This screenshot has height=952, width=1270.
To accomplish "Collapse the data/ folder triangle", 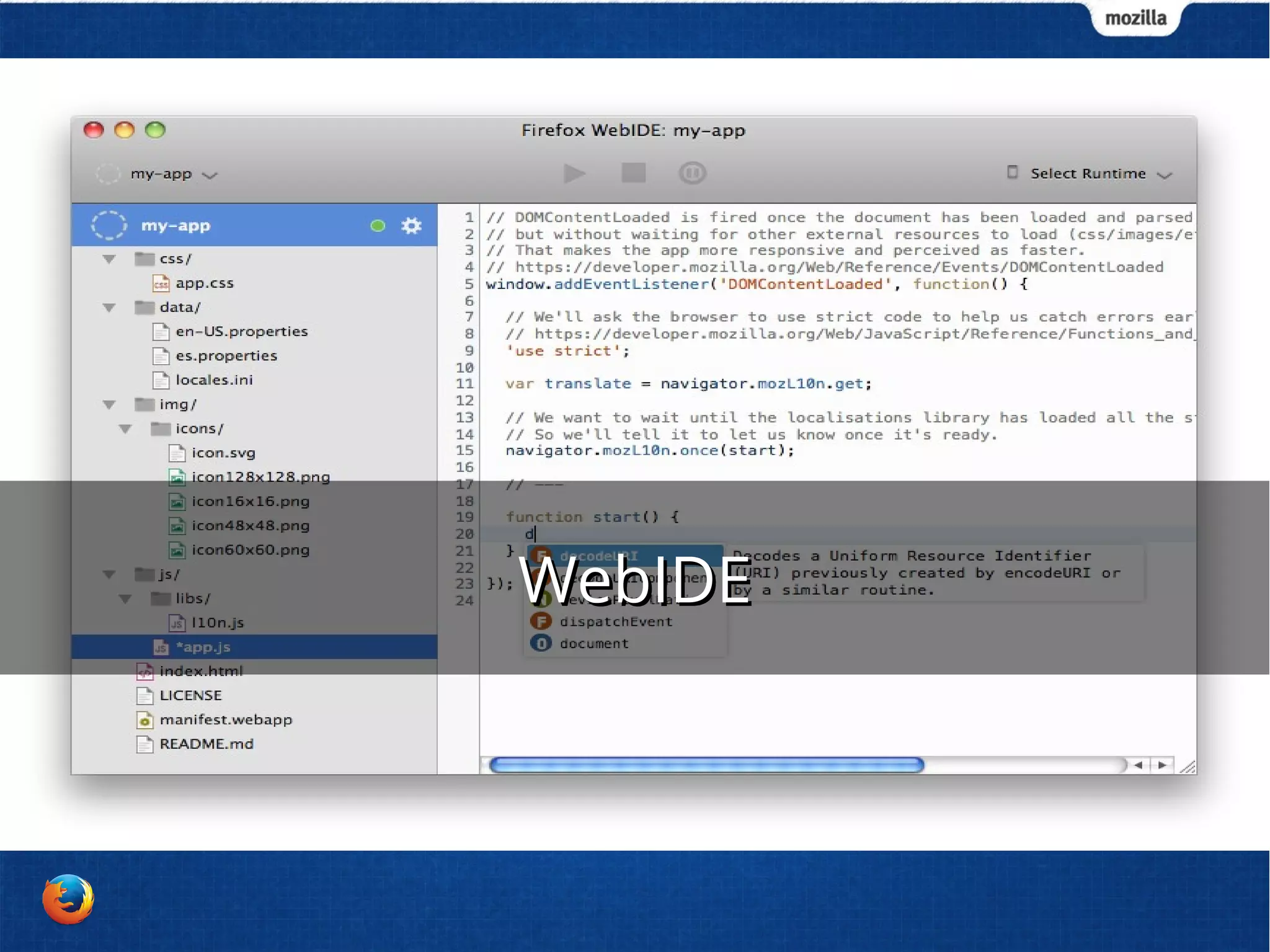I will [110, 308].
